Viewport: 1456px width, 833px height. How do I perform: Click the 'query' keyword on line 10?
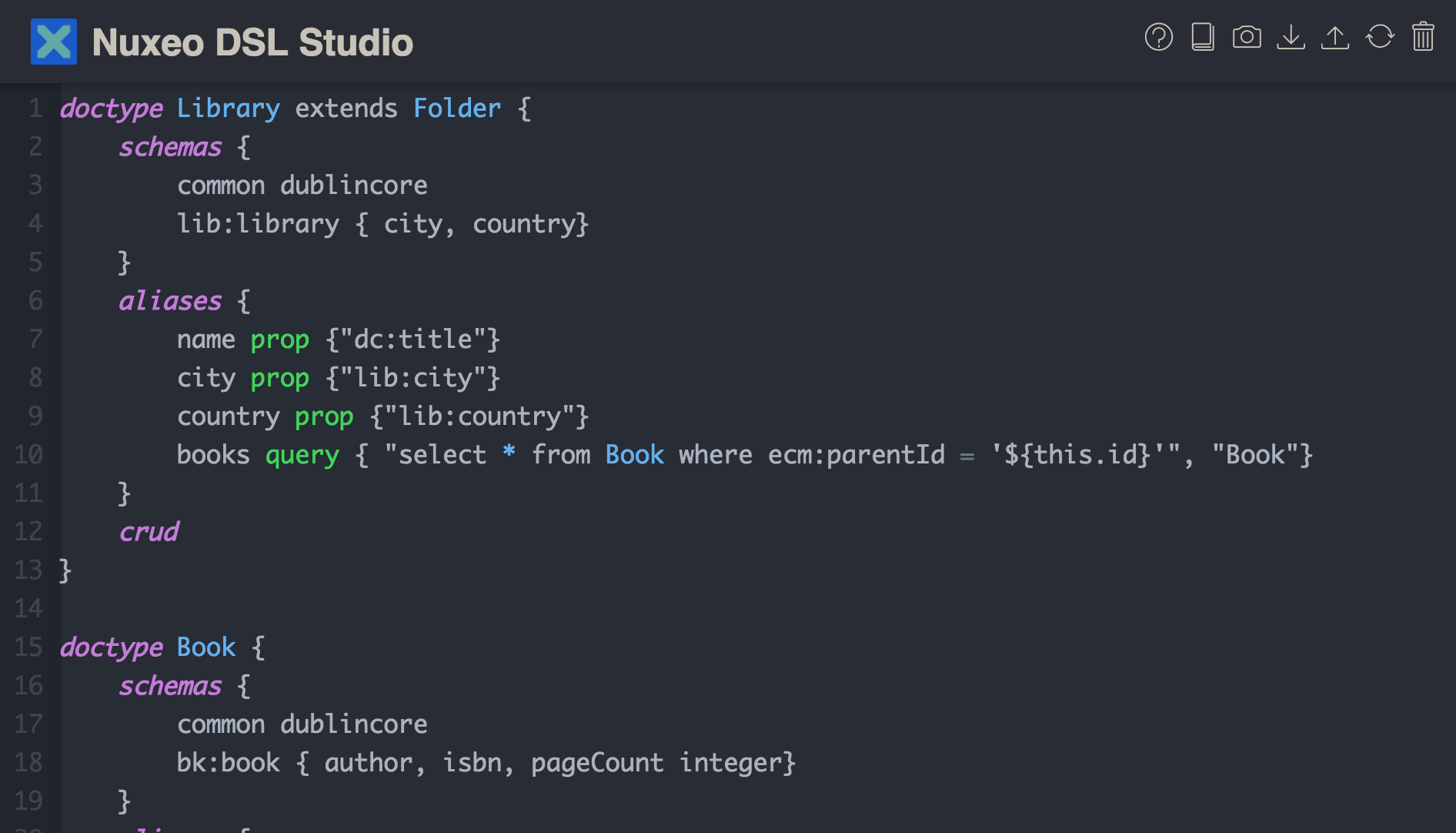coord(302,455)
